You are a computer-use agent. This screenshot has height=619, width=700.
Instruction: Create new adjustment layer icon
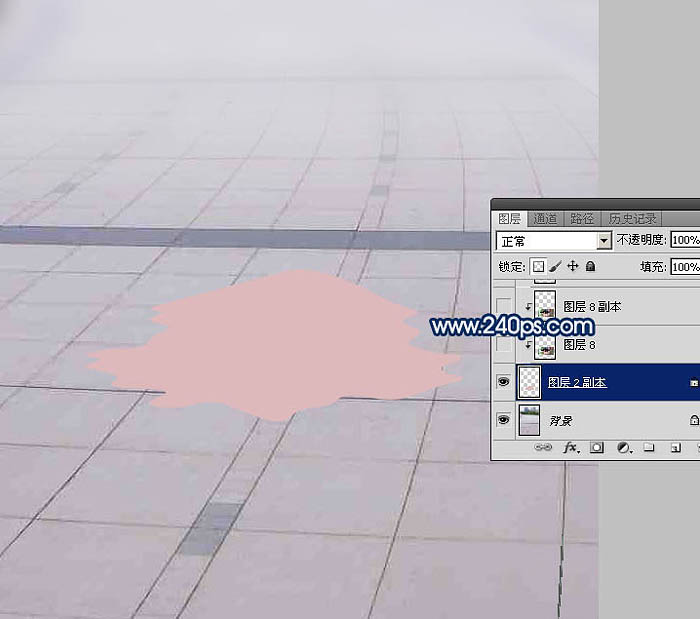[x=624, y=447]
